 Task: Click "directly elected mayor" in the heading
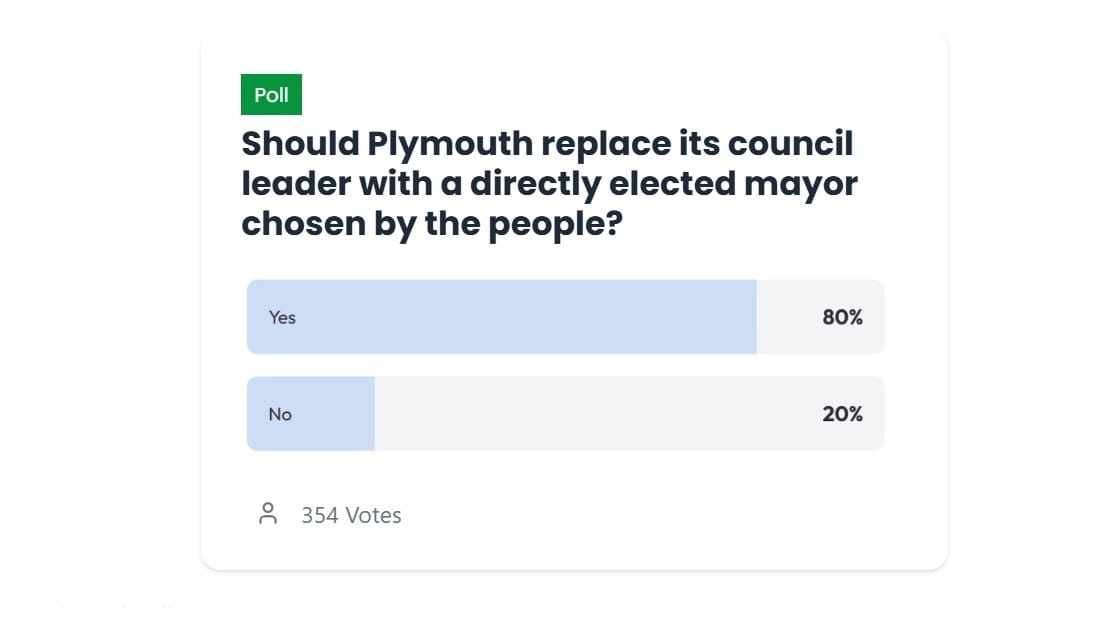(664, 184)
